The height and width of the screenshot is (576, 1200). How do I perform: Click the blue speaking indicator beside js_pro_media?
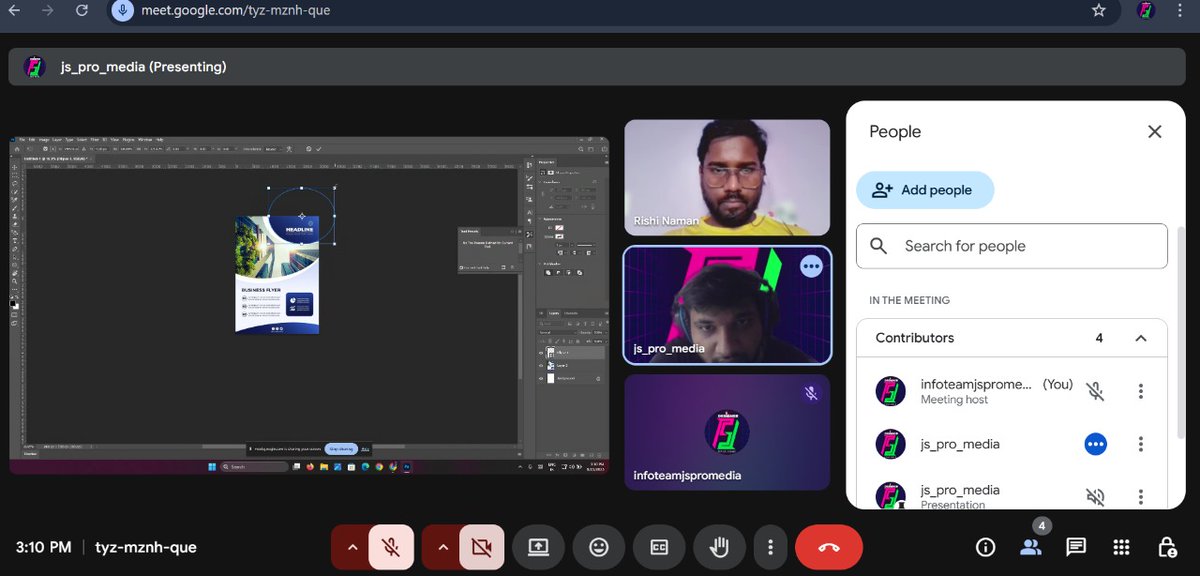pyautogui.click(x=1096, y=444)
